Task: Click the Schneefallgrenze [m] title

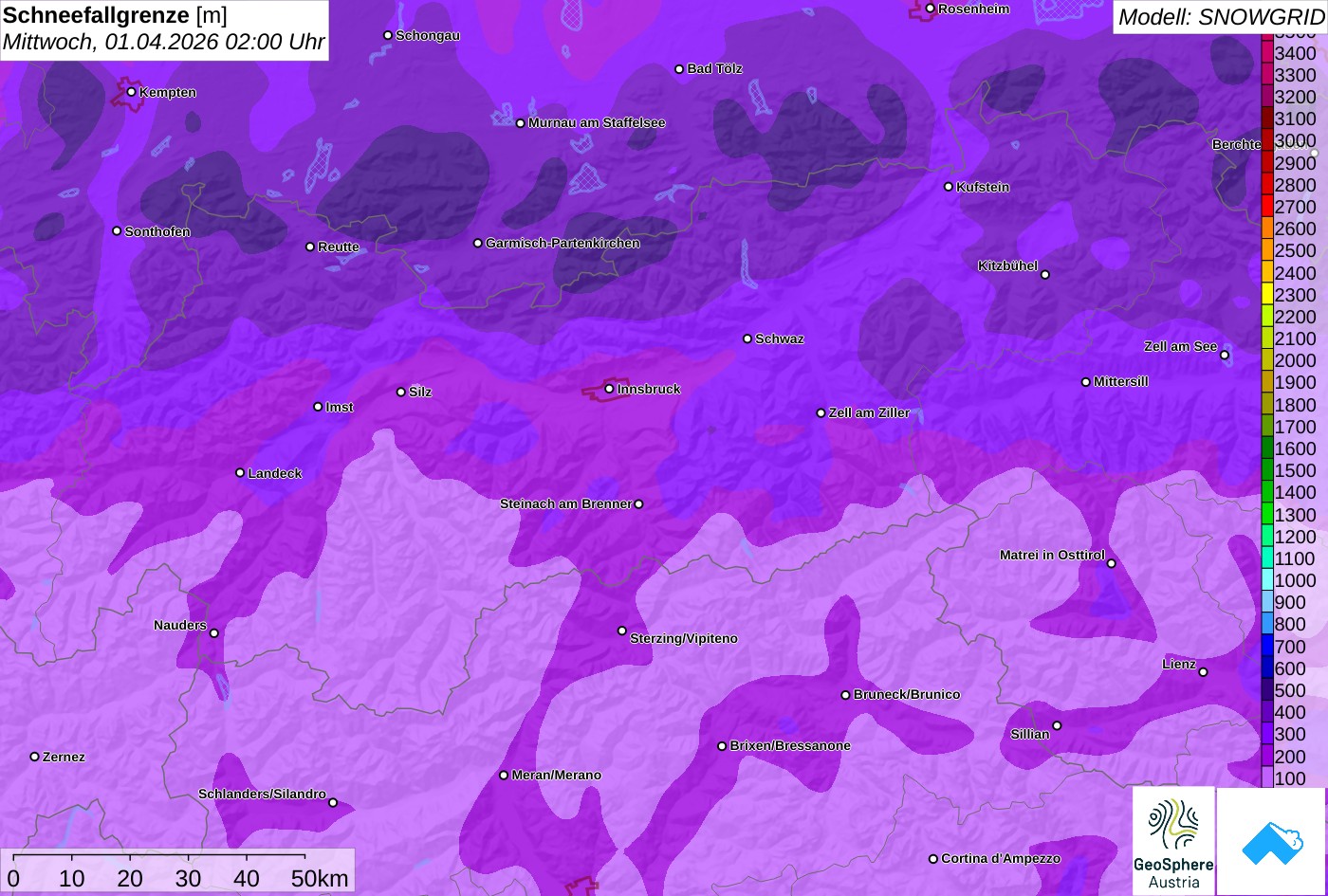Action: [x=115, y=15]
